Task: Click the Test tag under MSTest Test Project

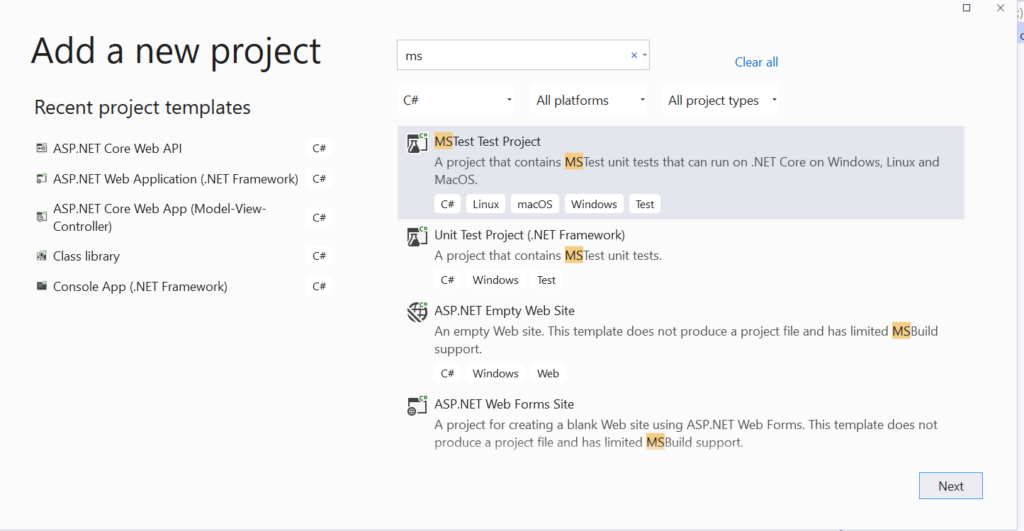Action: (645, 204)
